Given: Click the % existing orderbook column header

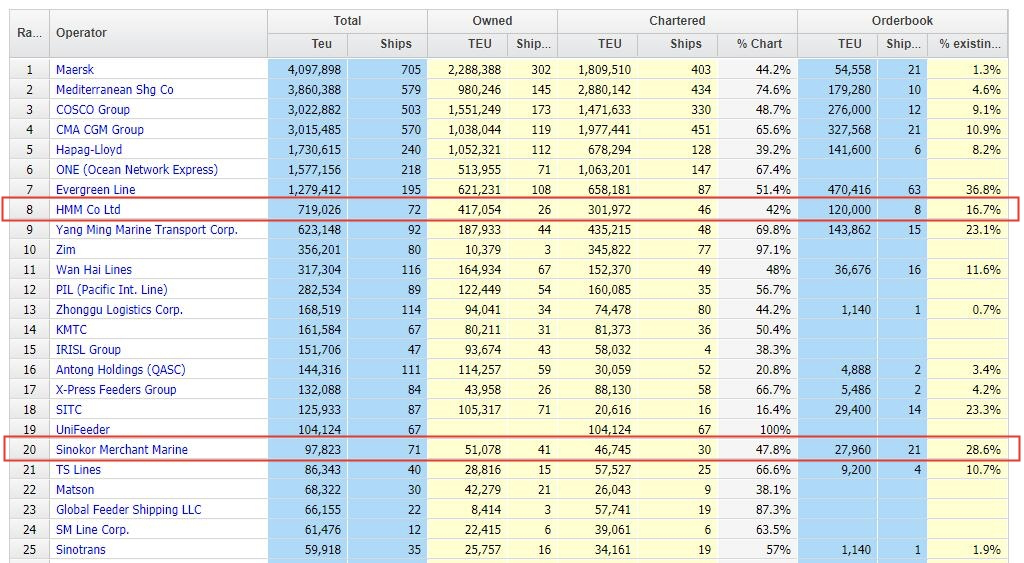Looking at the screenshot, I should (x=969, y=44).
